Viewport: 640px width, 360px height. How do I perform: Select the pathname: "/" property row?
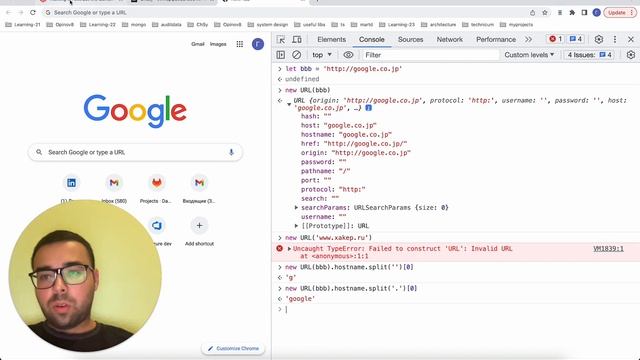(325, 171)
